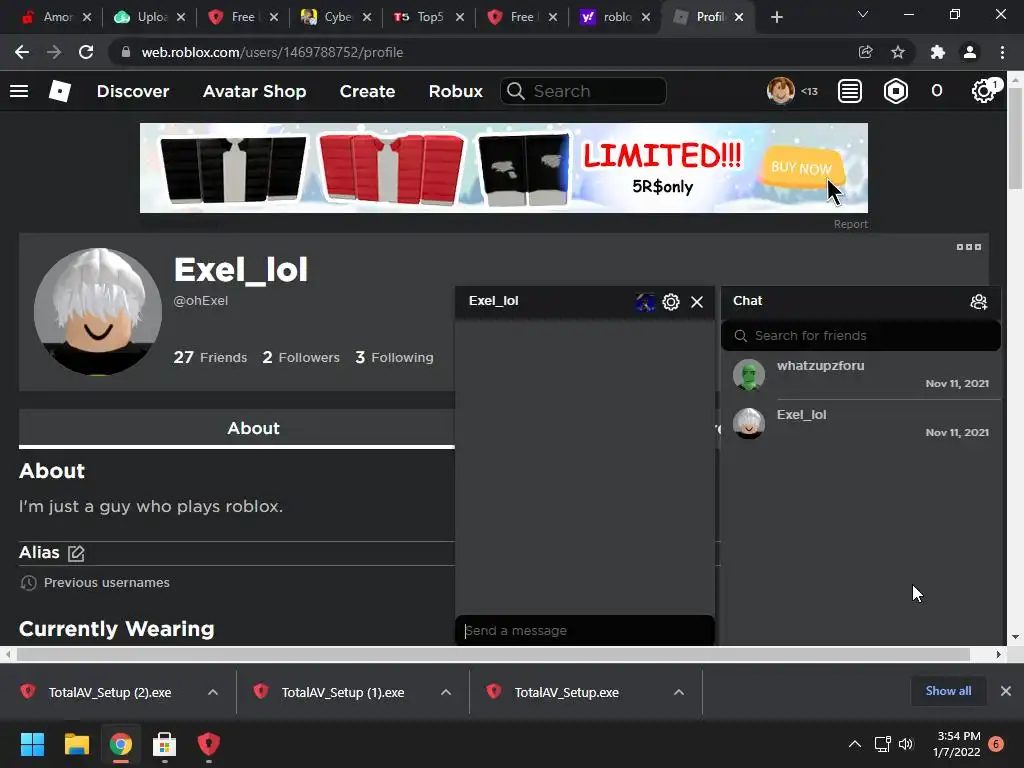Close the downloads bar
The height and width of the screenshot is (768, 1024).
1006,691
